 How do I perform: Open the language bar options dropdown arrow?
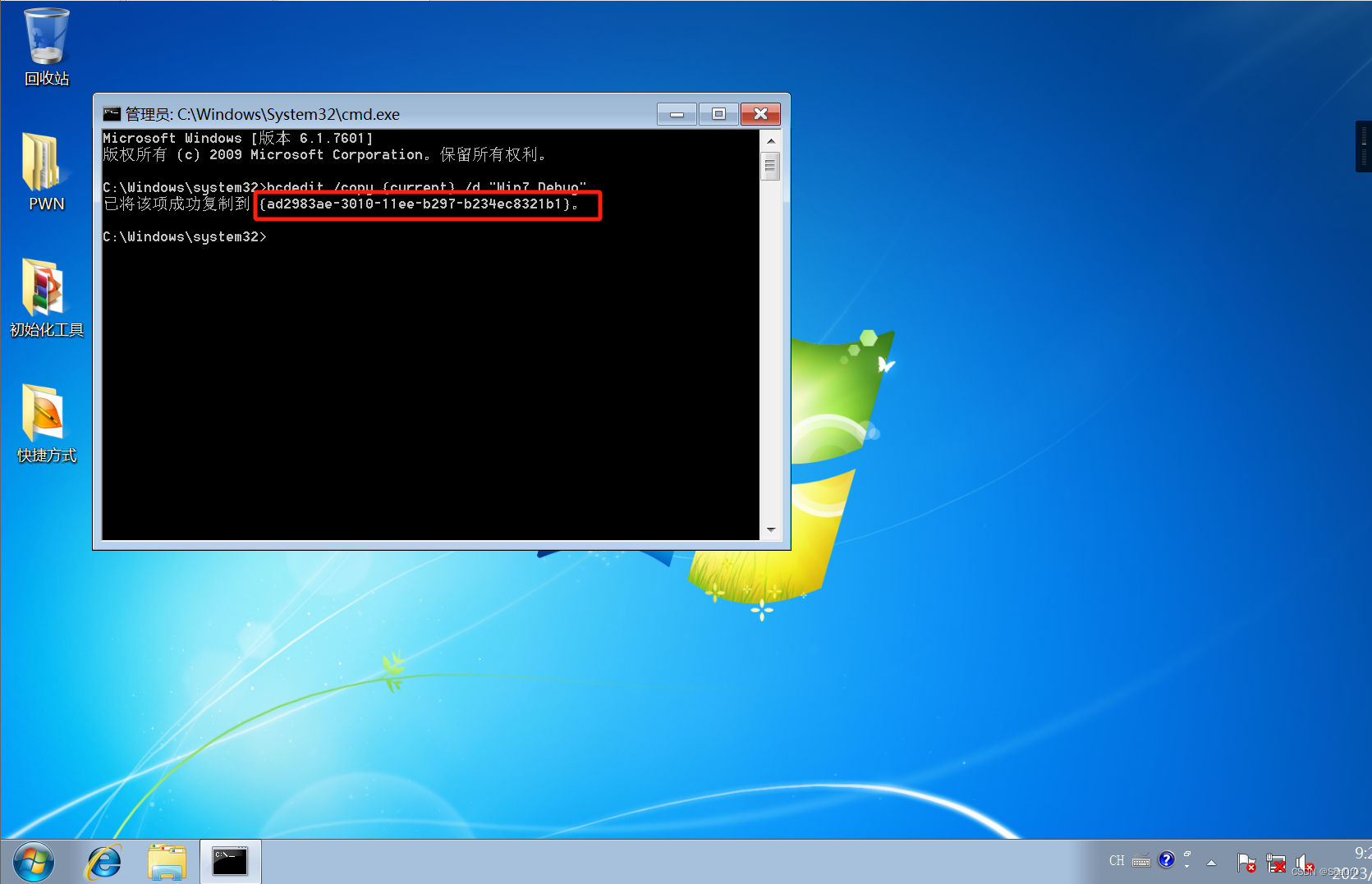click(1187, 867)
